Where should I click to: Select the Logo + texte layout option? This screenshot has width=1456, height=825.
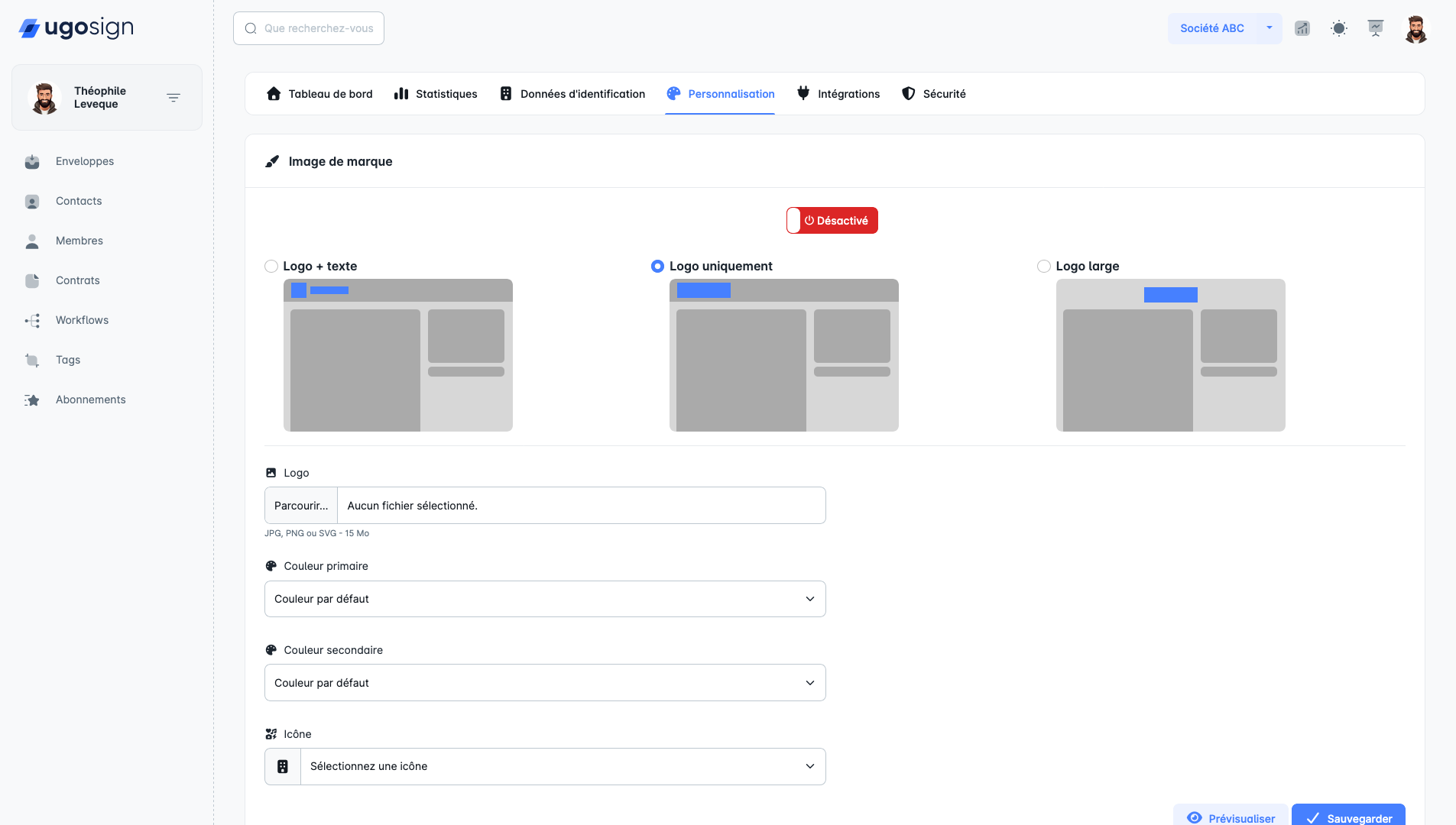[x=271, y=266]
